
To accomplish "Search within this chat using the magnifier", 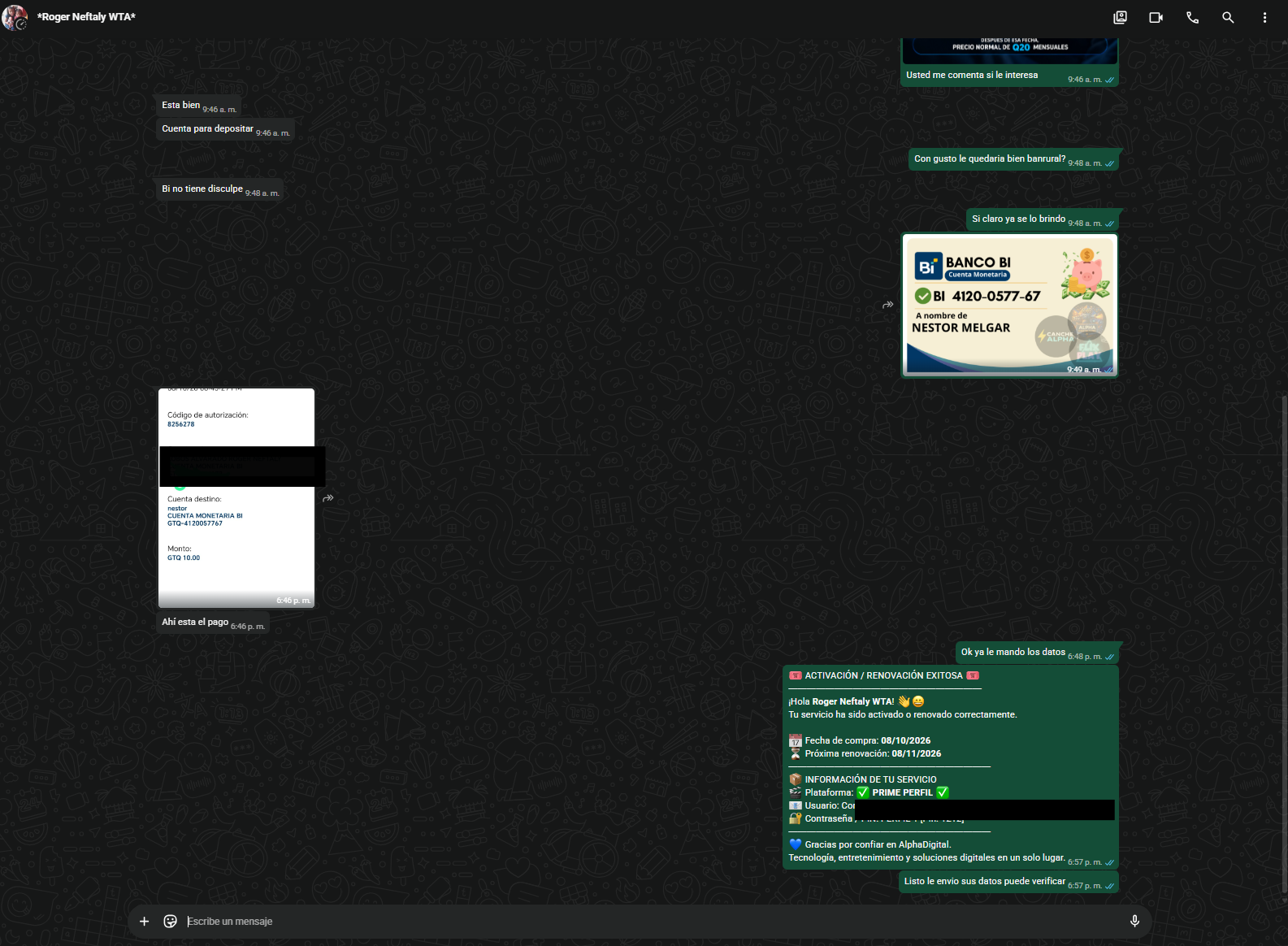I will coord(1228,17).
